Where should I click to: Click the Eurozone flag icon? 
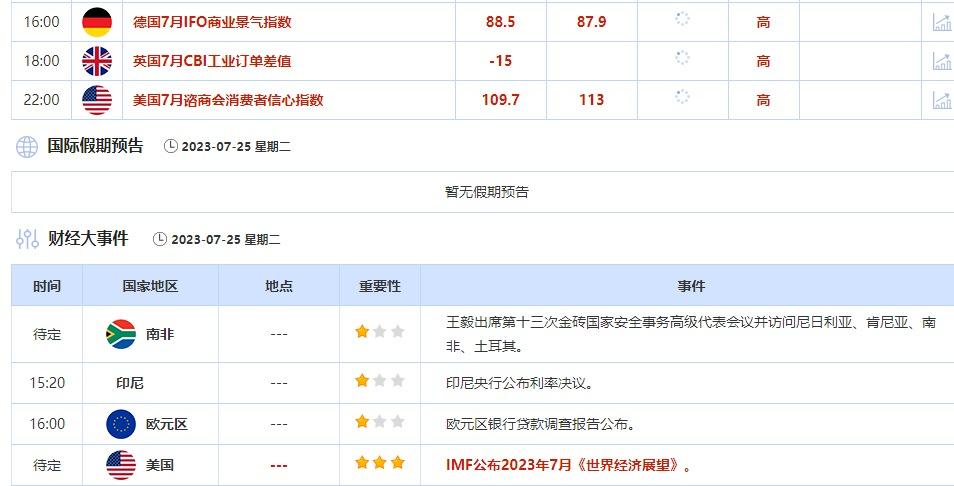pyautogui.click(x=121, y=424)
